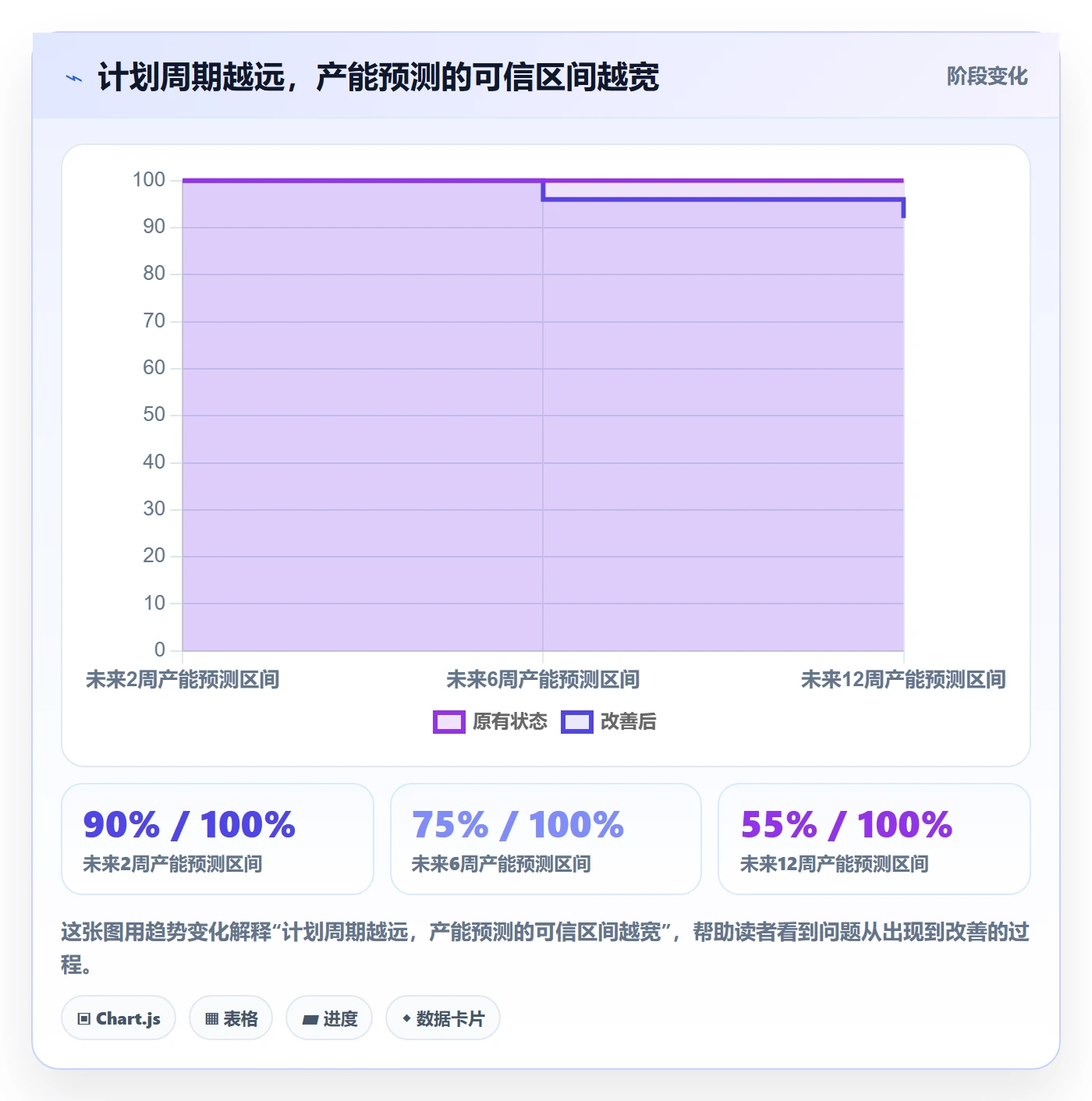Select the 数据卡片 tag chip

443,1018
